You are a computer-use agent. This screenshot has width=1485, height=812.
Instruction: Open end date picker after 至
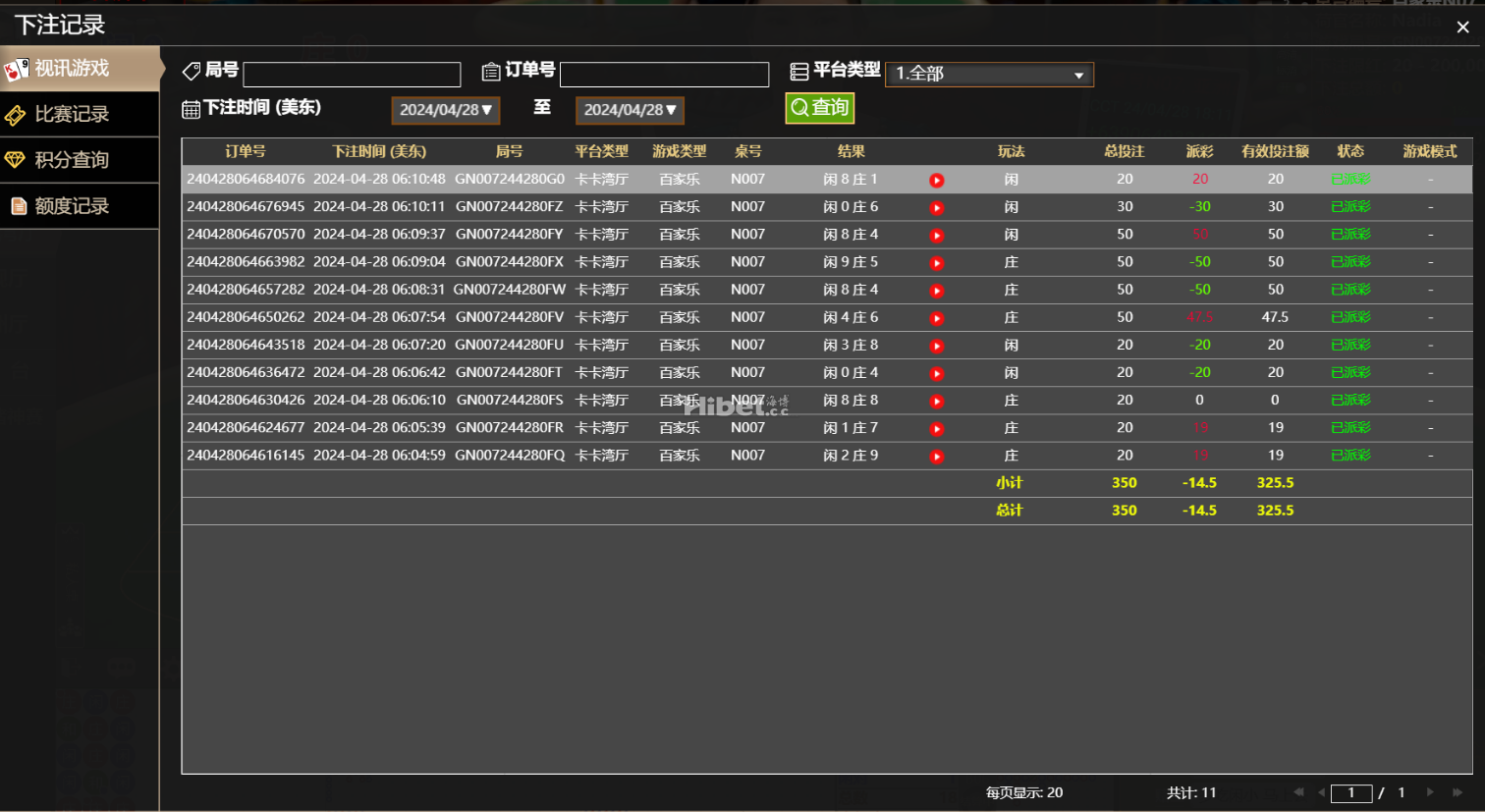click(630, 110)
